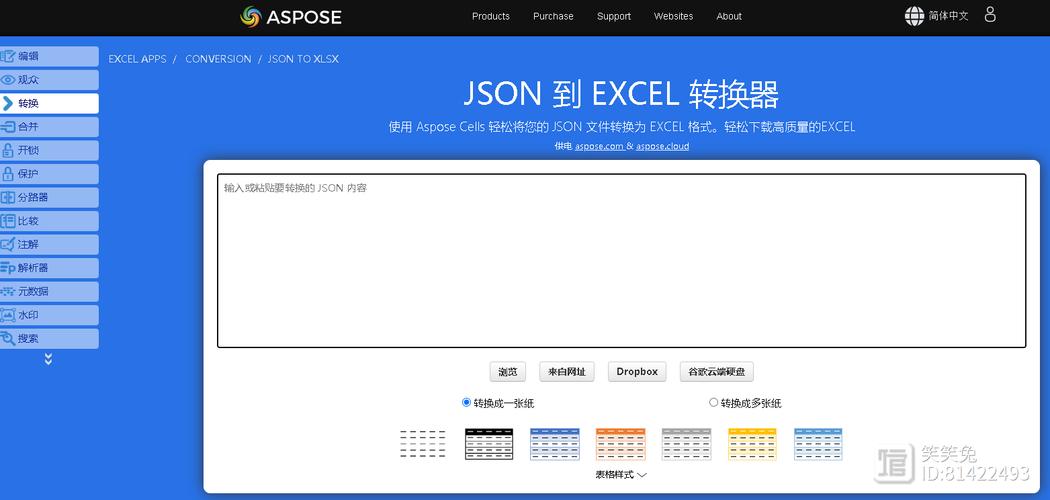Open the Websites menu

click(674, 16)
